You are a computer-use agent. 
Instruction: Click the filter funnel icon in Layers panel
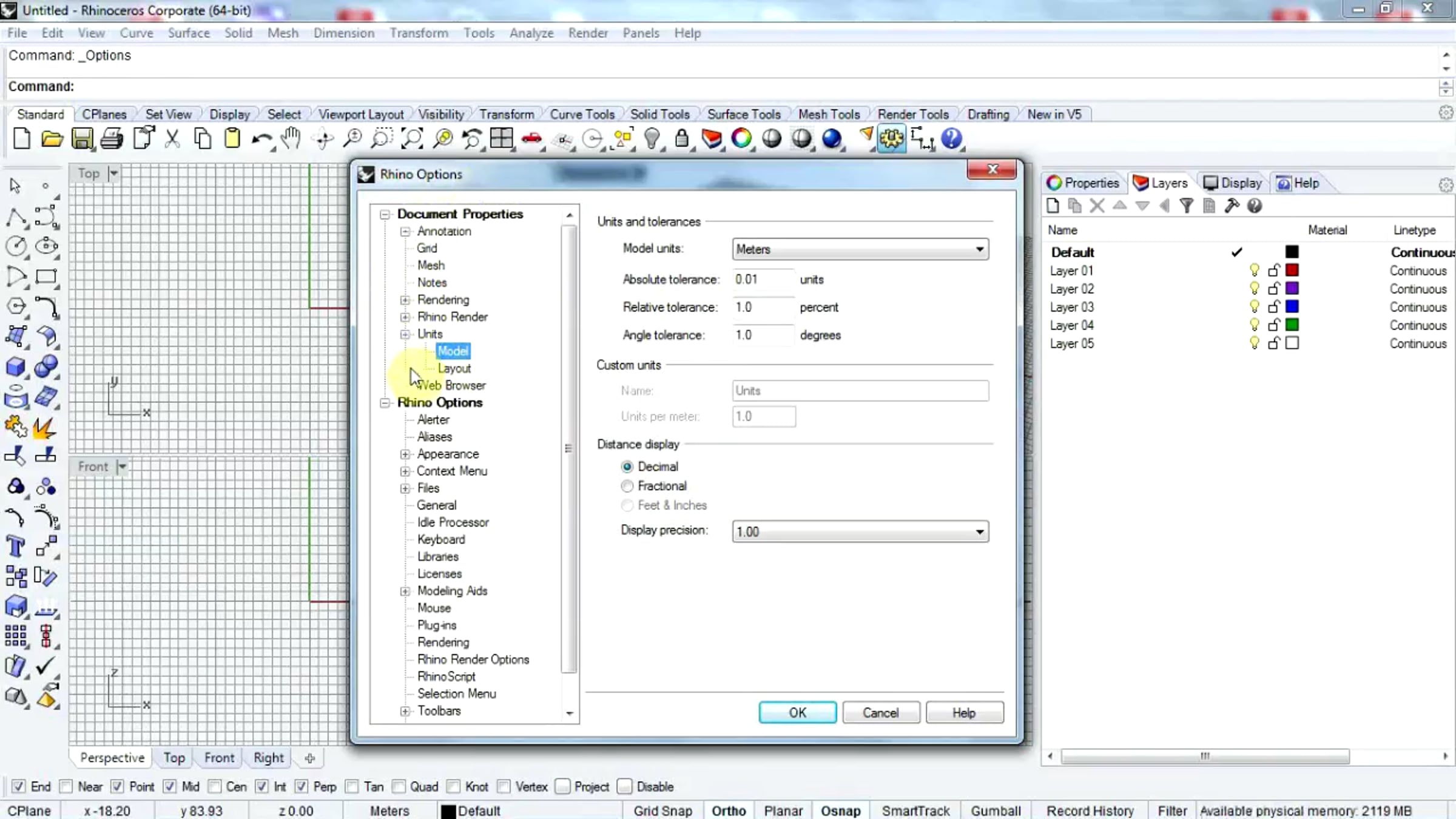(x=1186, y=206)
